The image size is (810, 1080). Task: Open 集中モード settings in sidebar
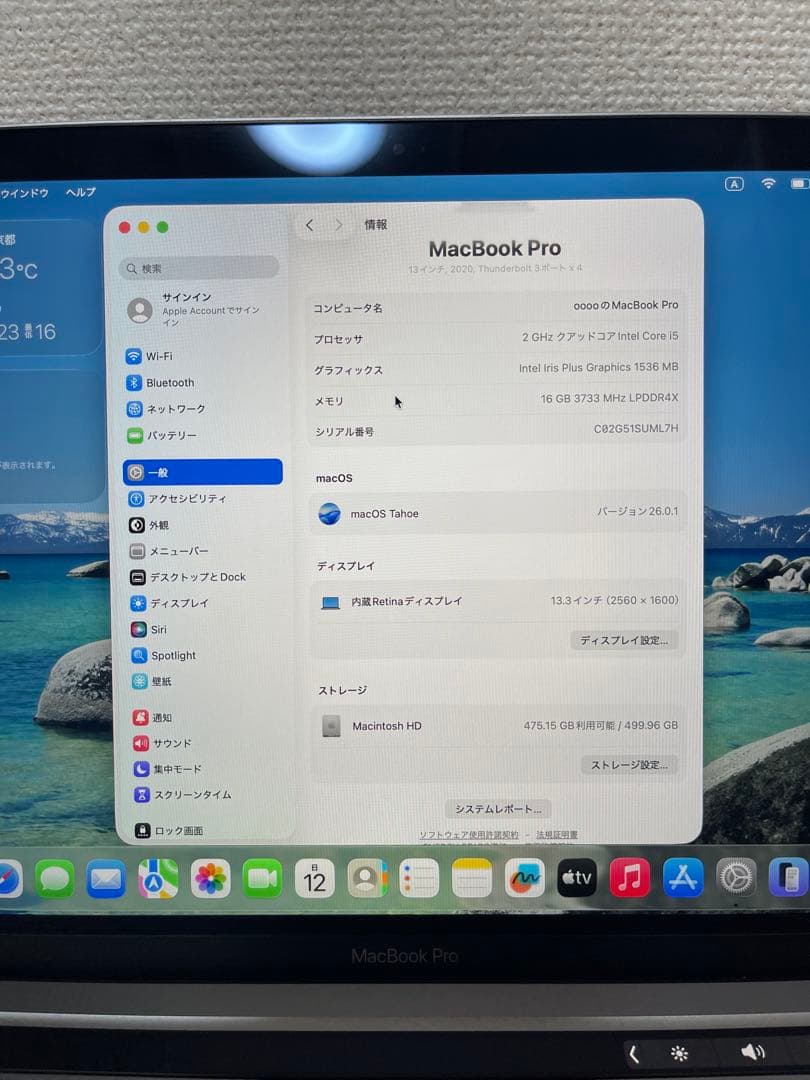point(167,769)
